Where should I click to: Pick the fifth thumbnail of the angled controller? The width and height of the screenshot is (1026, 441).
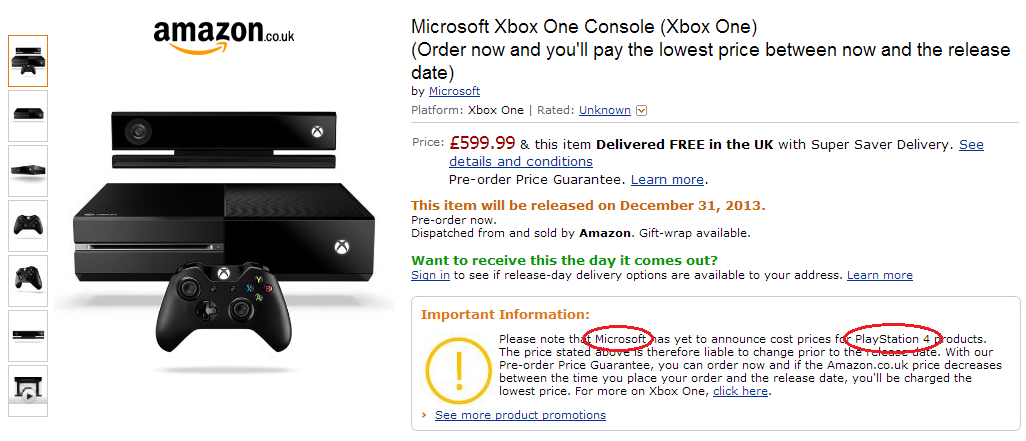(x=28, y=280)
